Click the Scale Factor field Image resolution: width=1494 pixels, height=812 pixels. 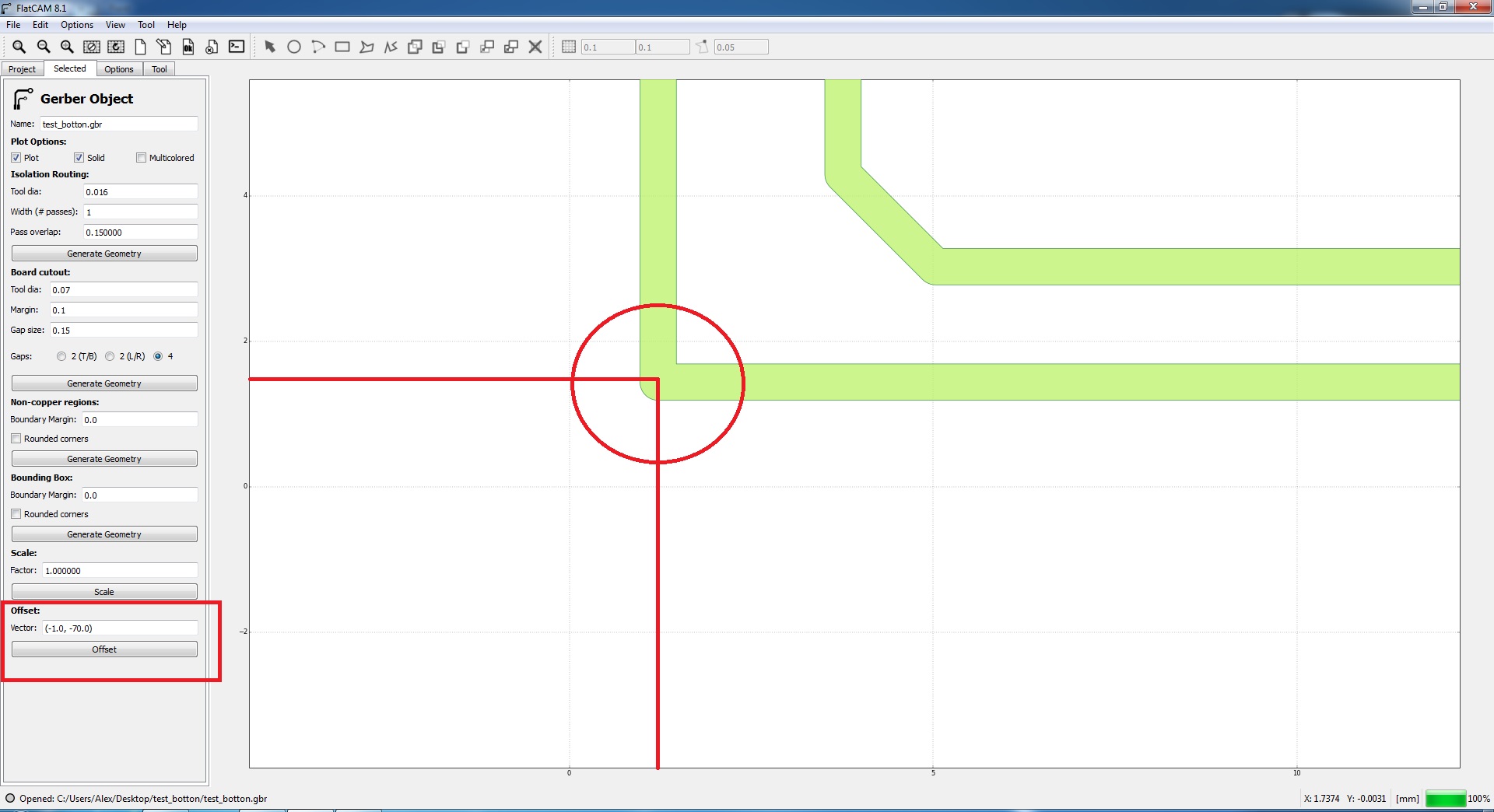[121, 571]
